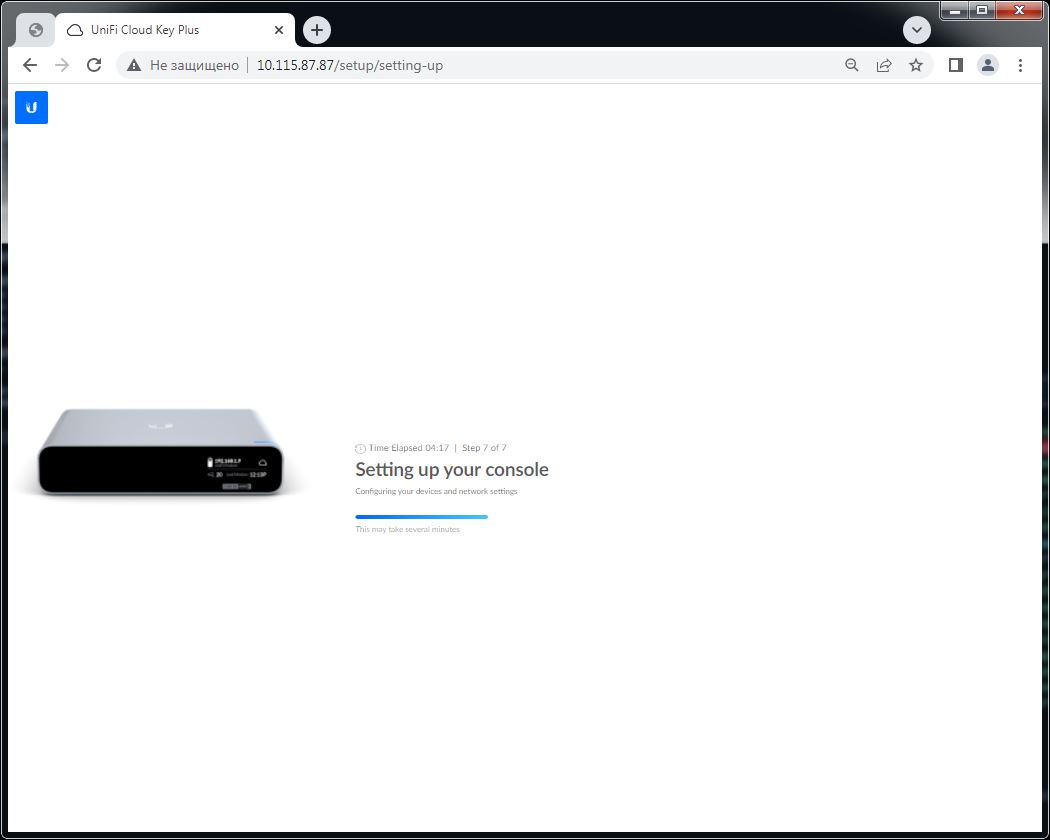
Task: Click 'This may take several minutes' note
Action: pyautogui.click(x=407, y=530)
